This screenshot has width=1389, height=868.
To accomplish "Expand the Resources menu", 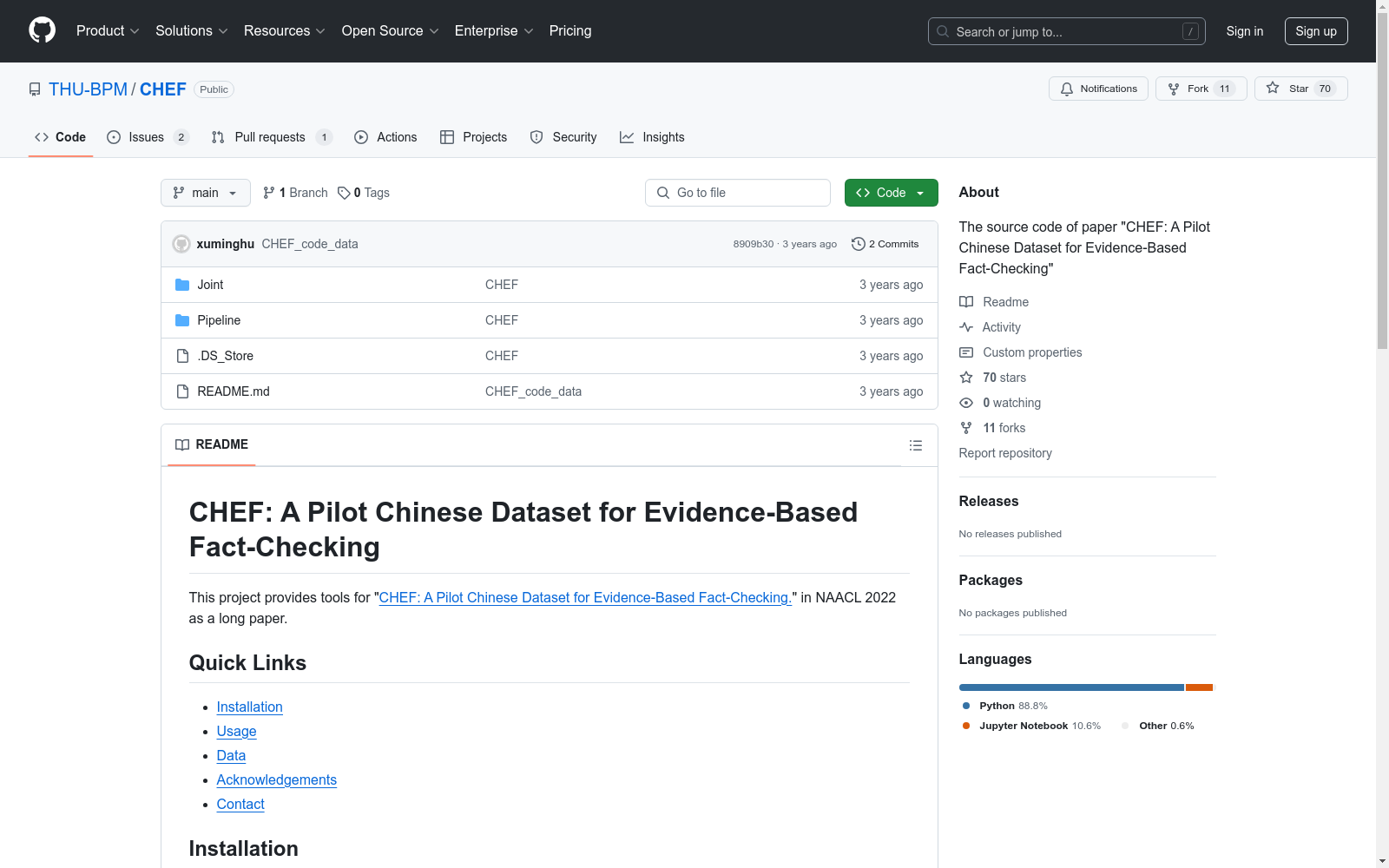I will tap(285, 30).
